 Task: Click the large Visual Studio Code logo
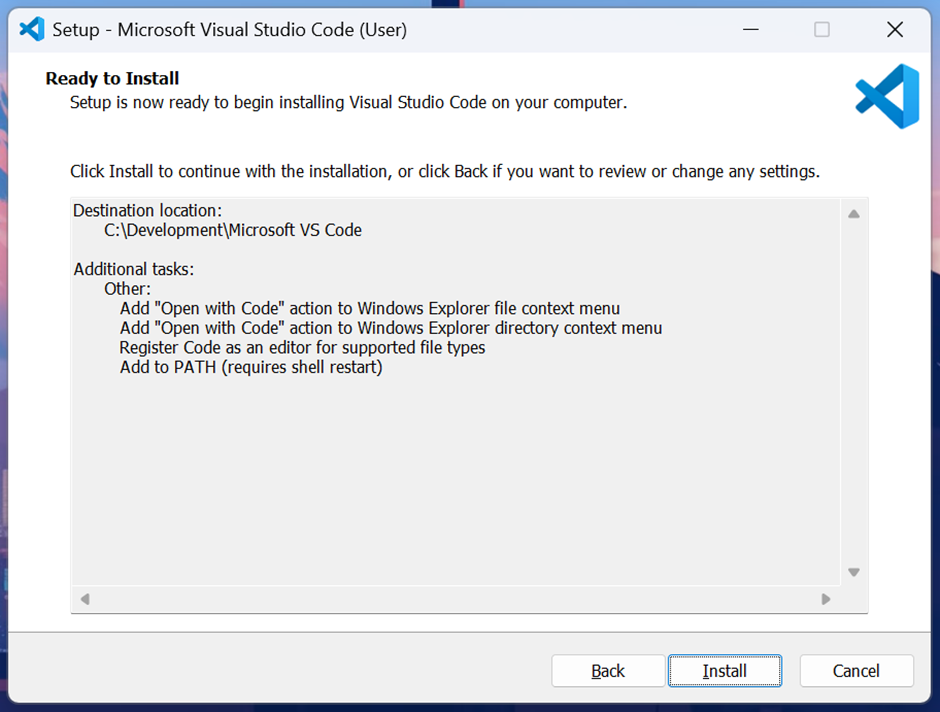[x=887, y=96]
